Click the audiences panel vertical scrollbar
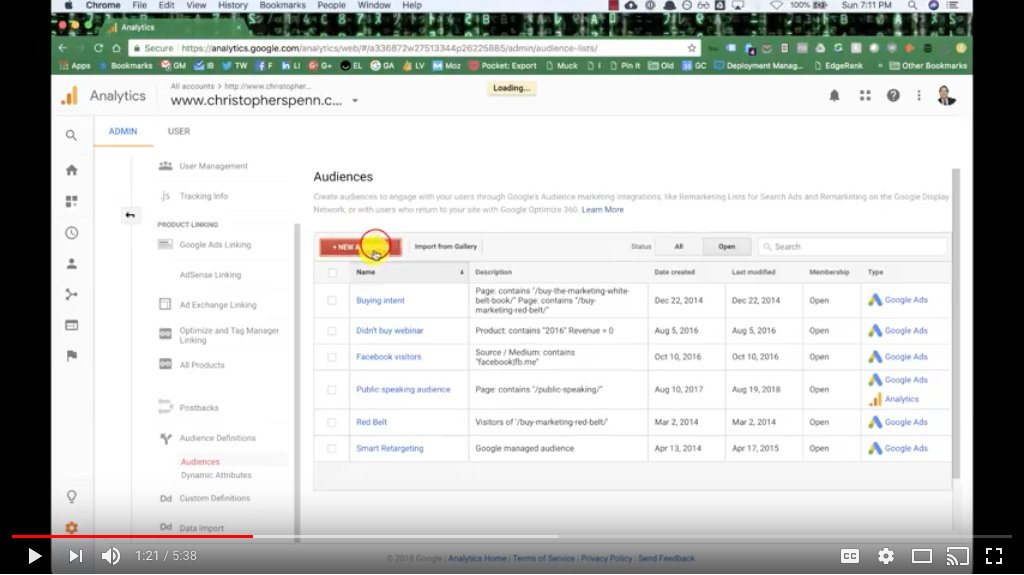The height and width of the screenshot is (575, 1024). 955,323
